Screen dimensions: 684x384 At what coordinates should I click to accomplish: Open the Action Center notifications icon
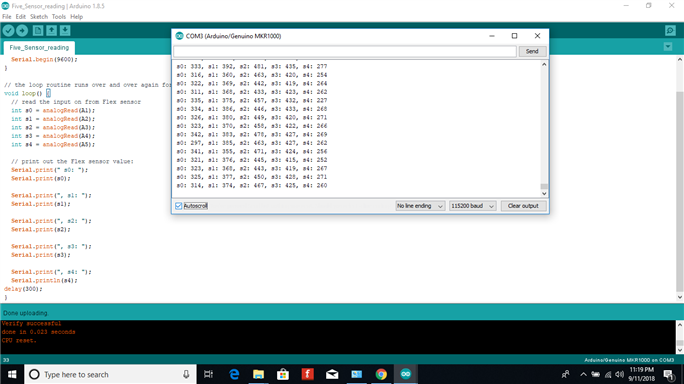click(x=668, y=374)
